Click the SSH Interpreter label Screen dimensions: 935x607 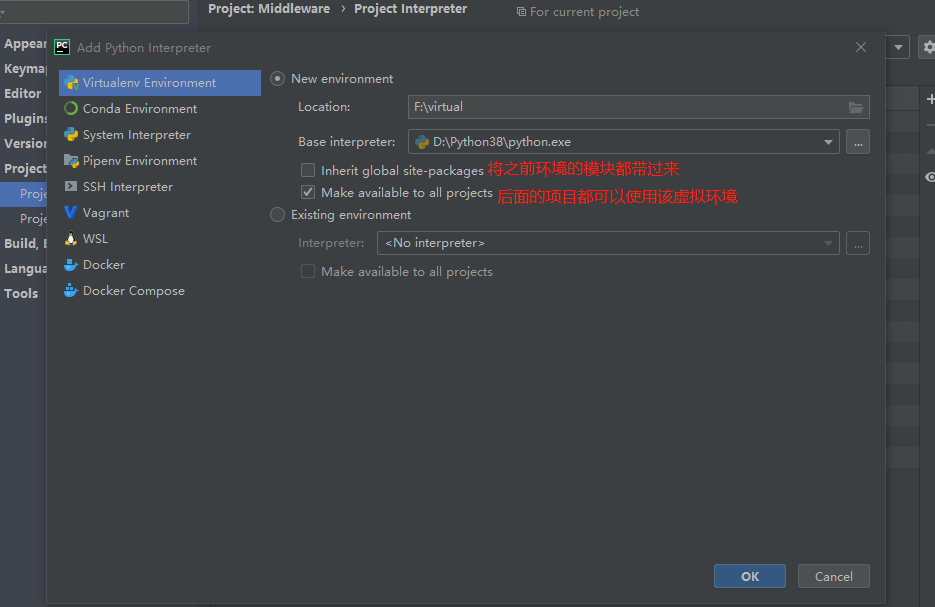coord(128,187)
